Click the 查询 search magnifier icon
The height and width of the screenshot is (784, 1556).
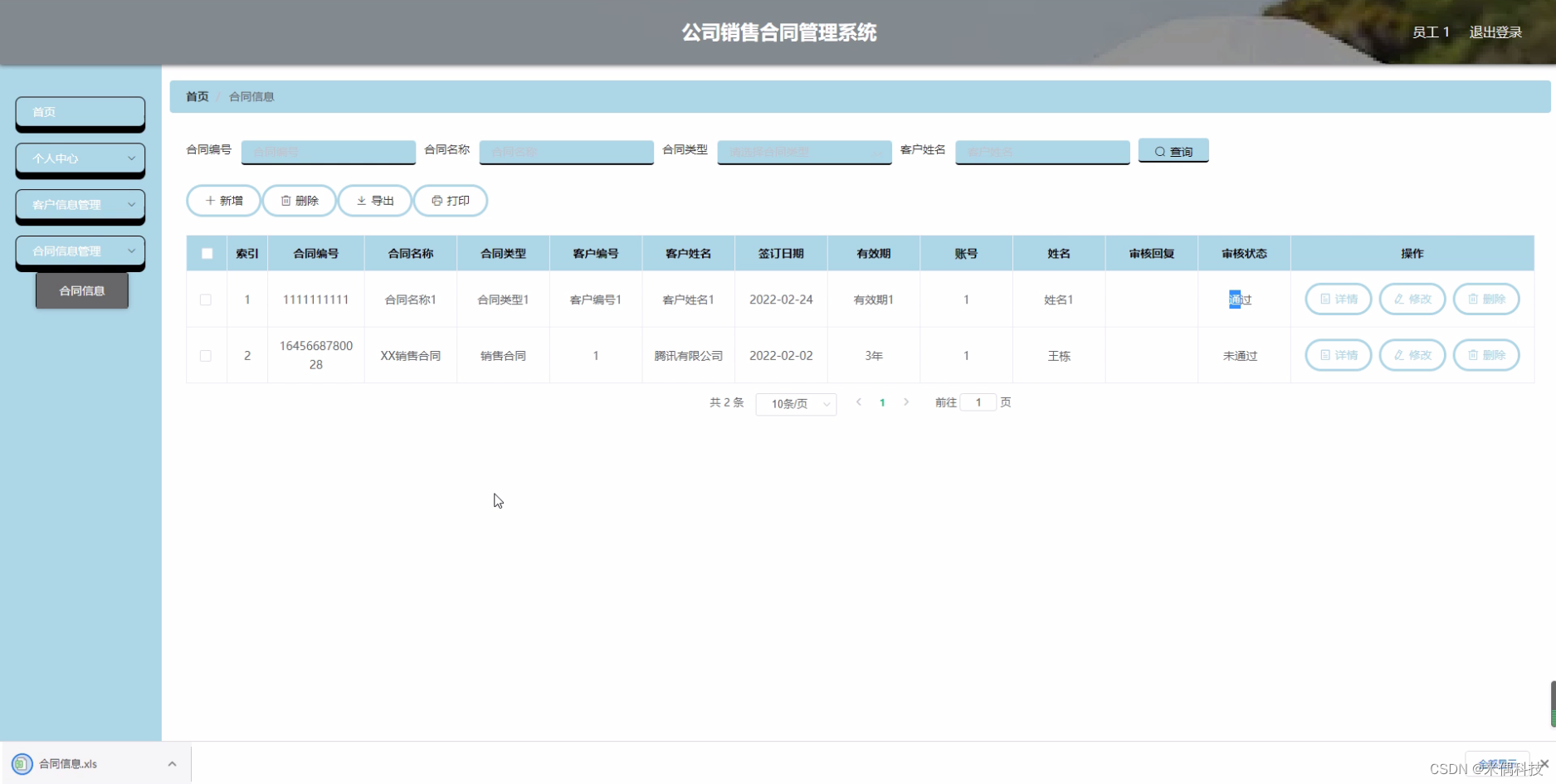point(1162,150)
